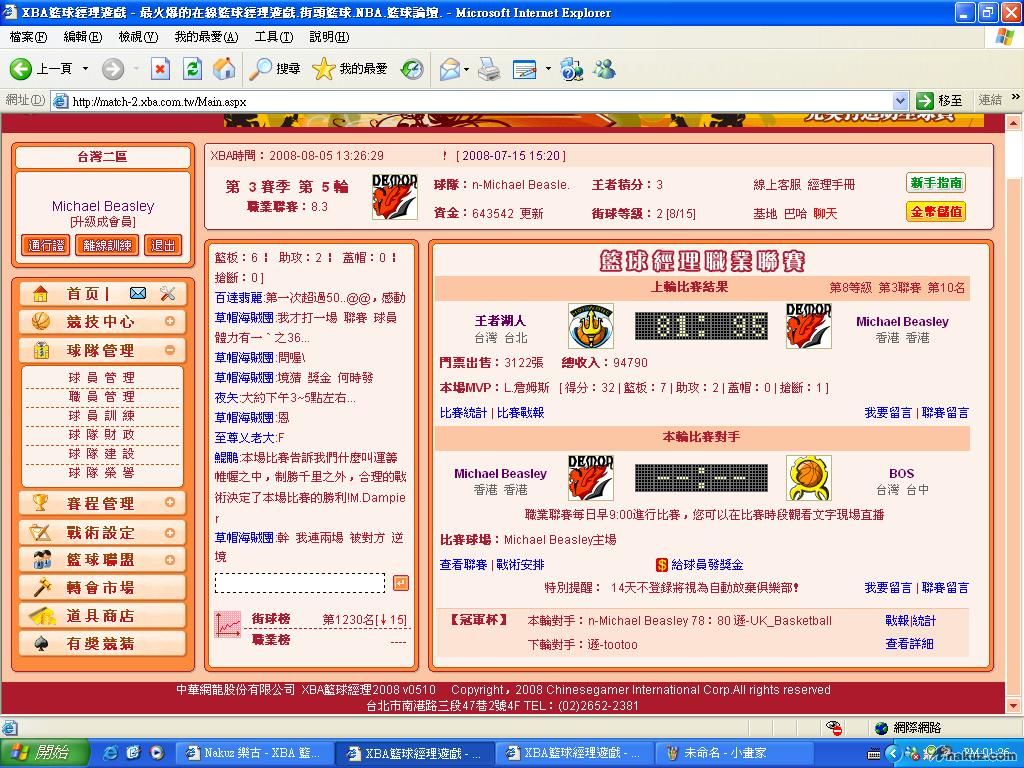Open 有獎競猜 spade menu
Image resolution: width=1024 pixels, height=768 pixels.
103,644
